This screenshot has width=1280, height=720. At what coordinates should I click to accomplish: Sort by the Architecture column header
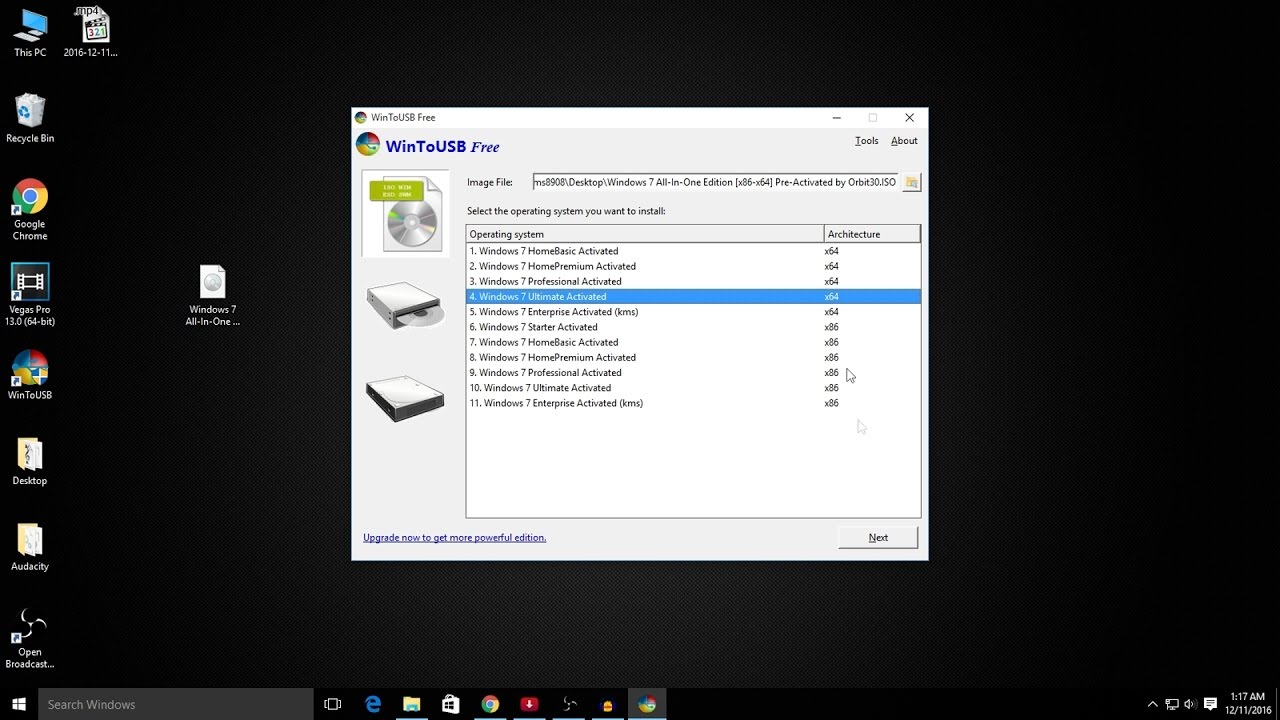pos(872,234)
